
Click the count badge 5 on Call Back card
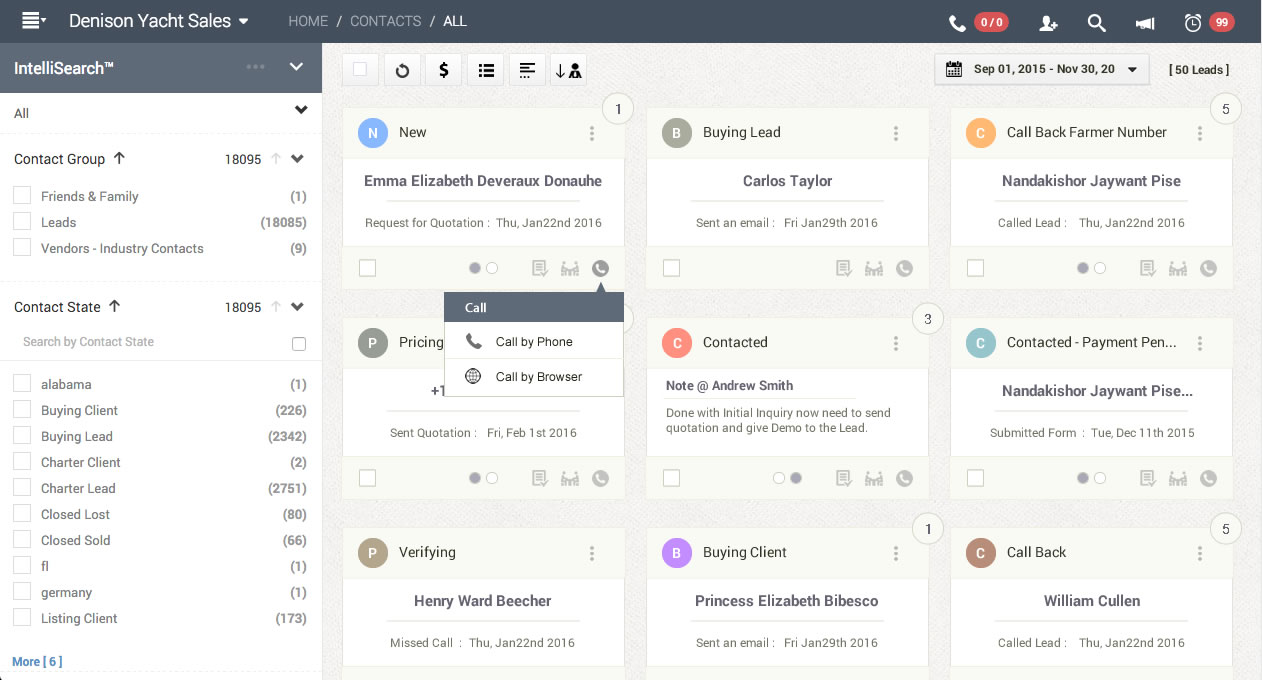[x=1226, y=529]
